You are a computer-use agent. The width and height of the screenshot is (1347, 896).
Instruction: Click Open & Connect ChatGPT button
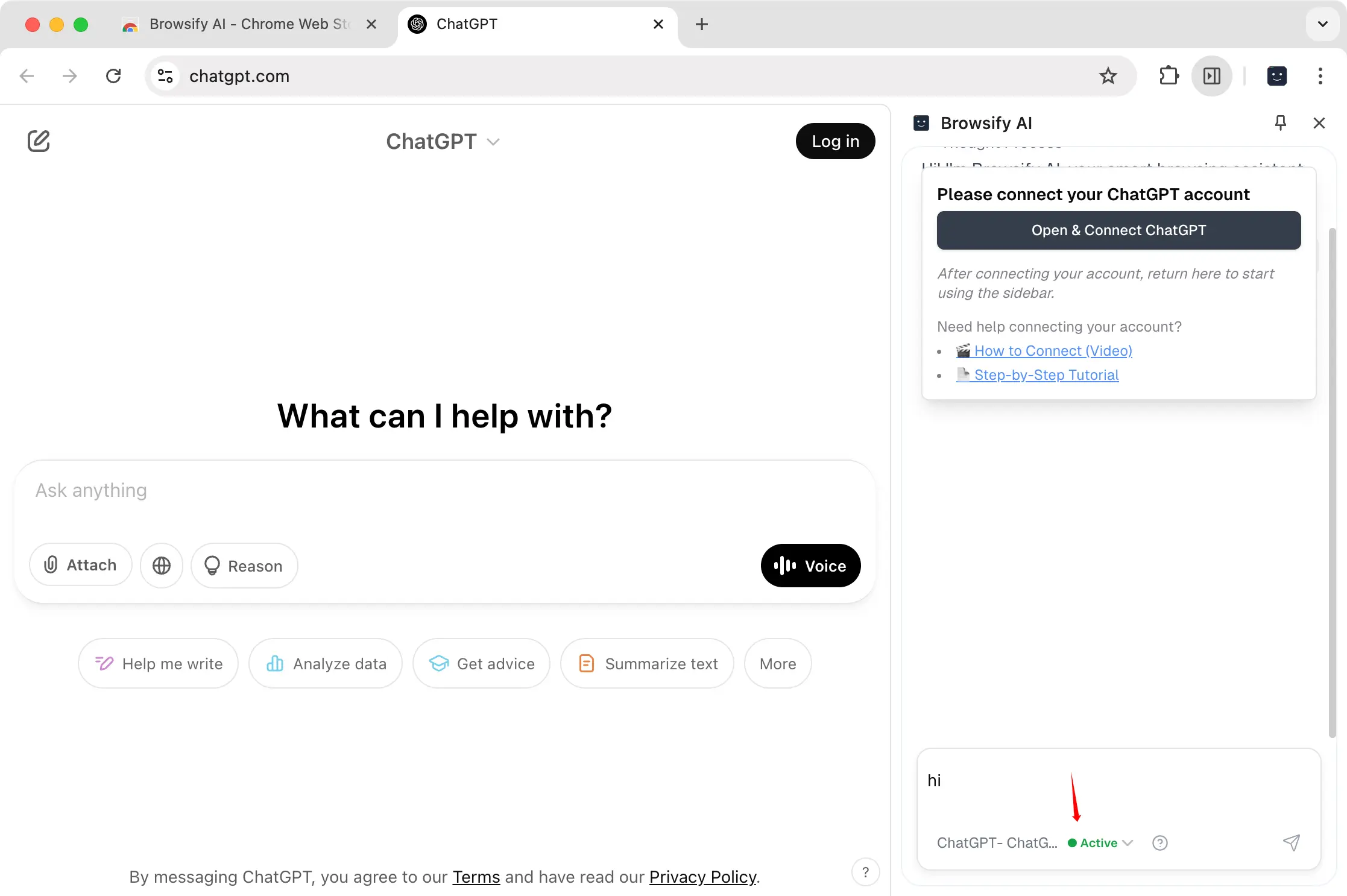point(1118,230)
